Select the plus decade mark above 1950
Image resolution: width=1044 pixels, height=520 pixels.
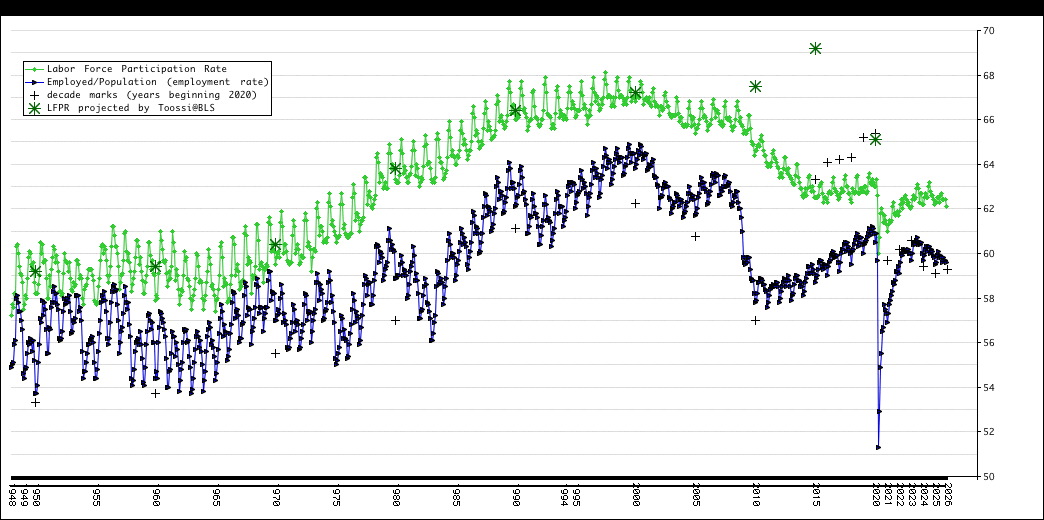pos(35,402)
